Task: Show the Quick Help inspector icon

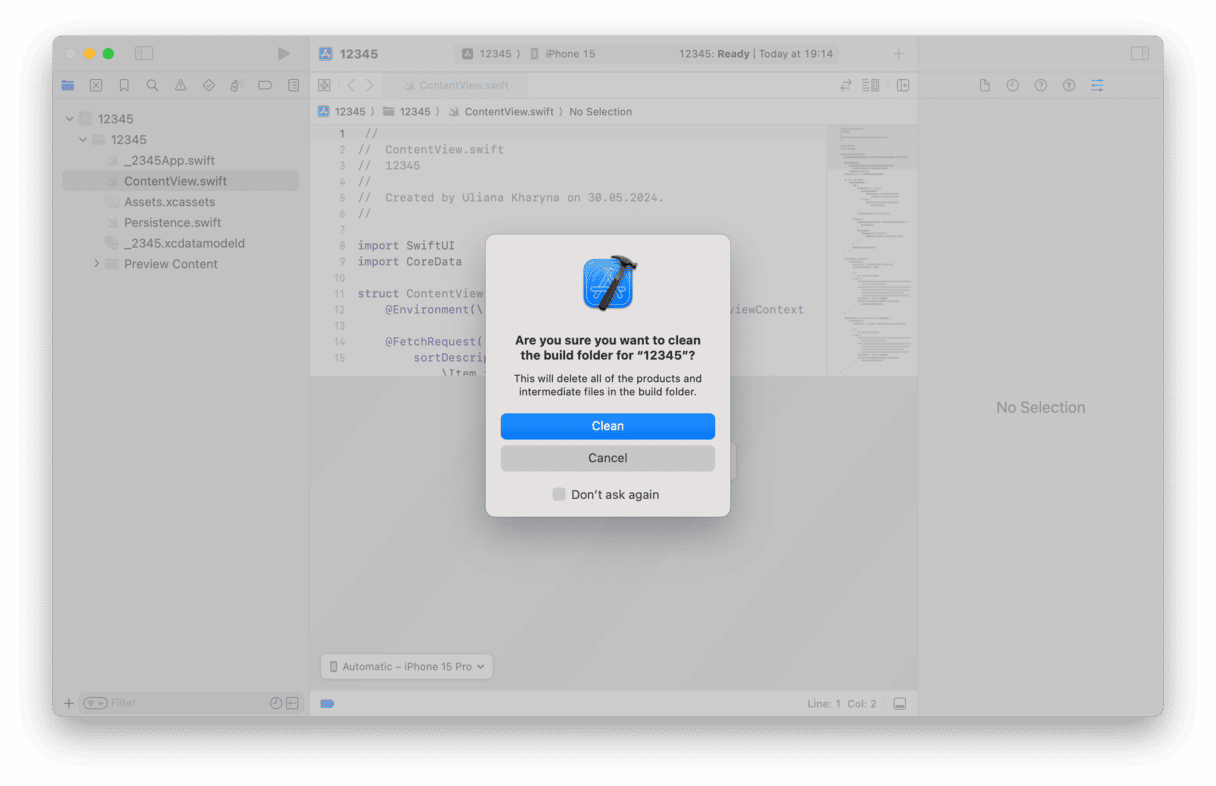Action: point(1040,86)
